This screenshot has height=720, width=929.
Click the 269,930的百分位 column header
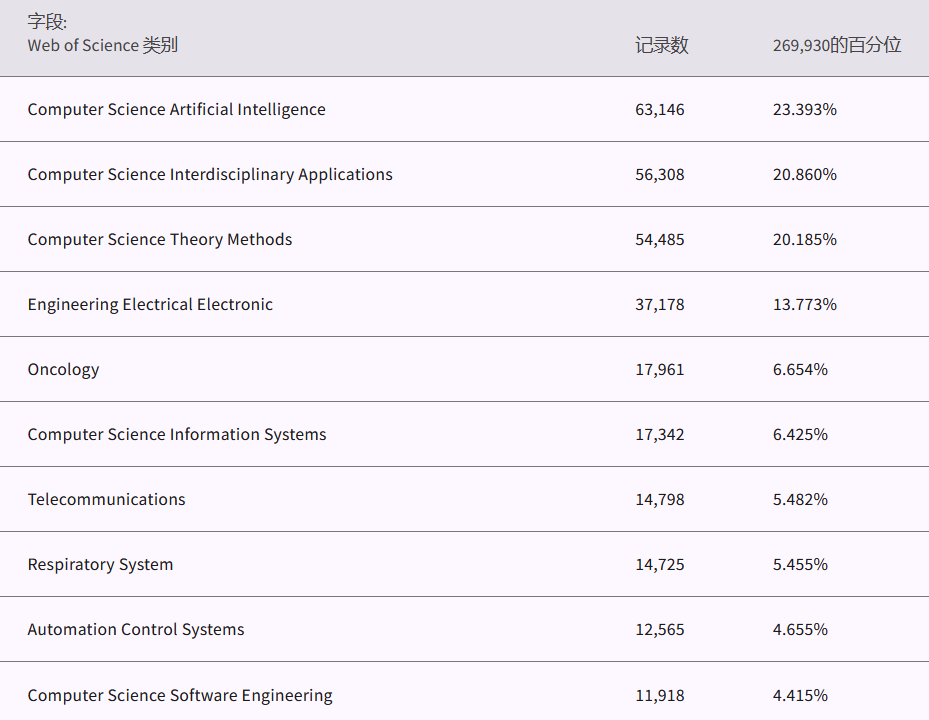click(837, 46)
